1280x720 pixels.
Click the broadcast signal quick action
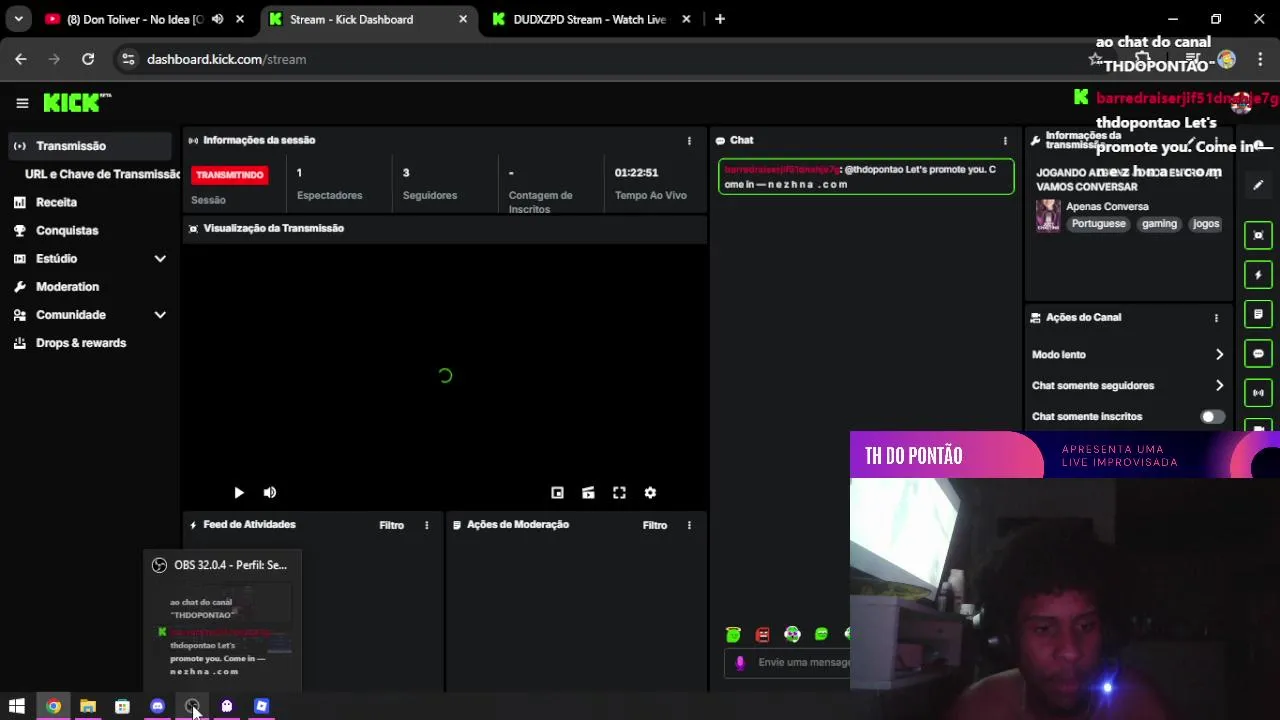(x=1258, y=393)
